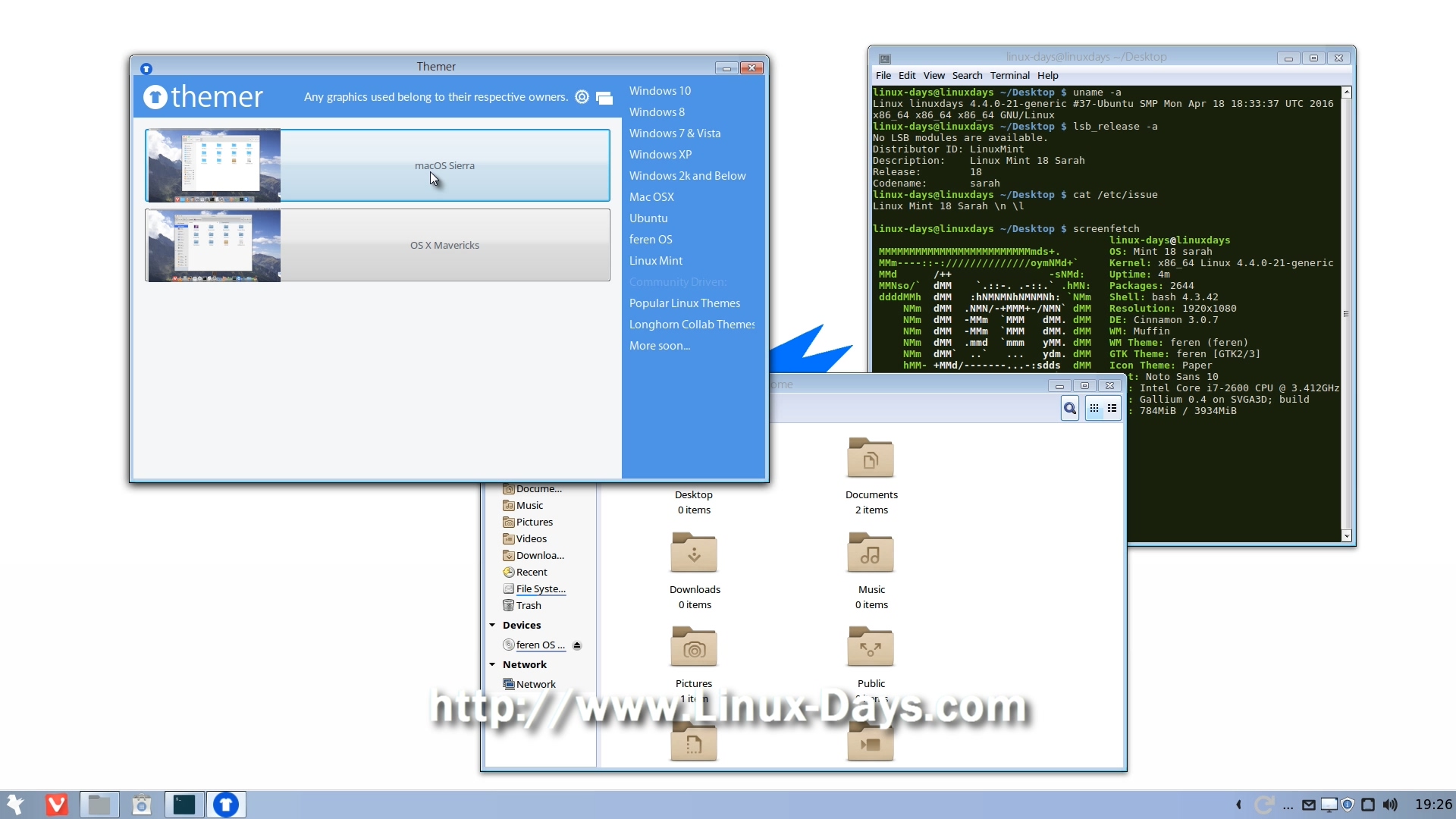Click the macOS Sierra preview thumbnail
The height and width of the screenshot is (819, 1456).
point(214,165)
